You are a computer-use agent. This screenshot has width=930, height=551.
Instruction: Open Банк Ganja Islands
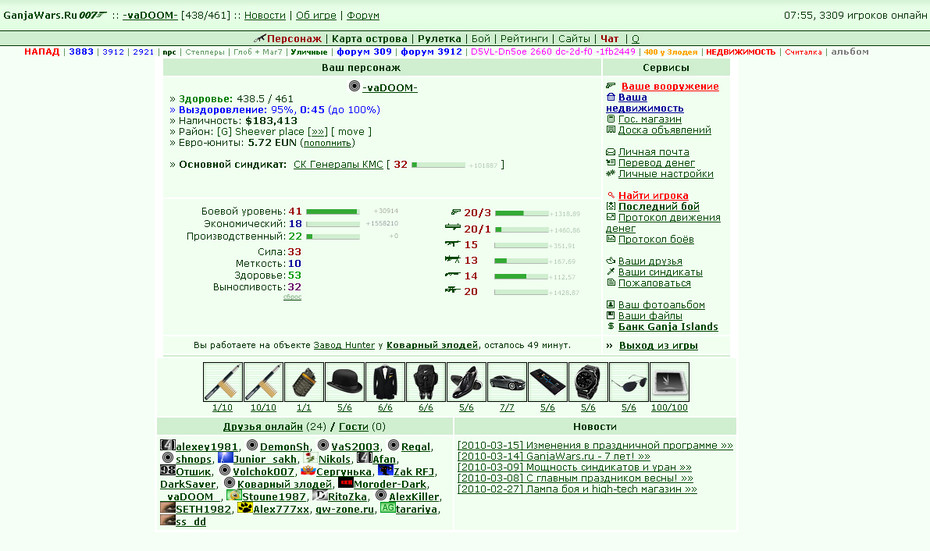668,326
